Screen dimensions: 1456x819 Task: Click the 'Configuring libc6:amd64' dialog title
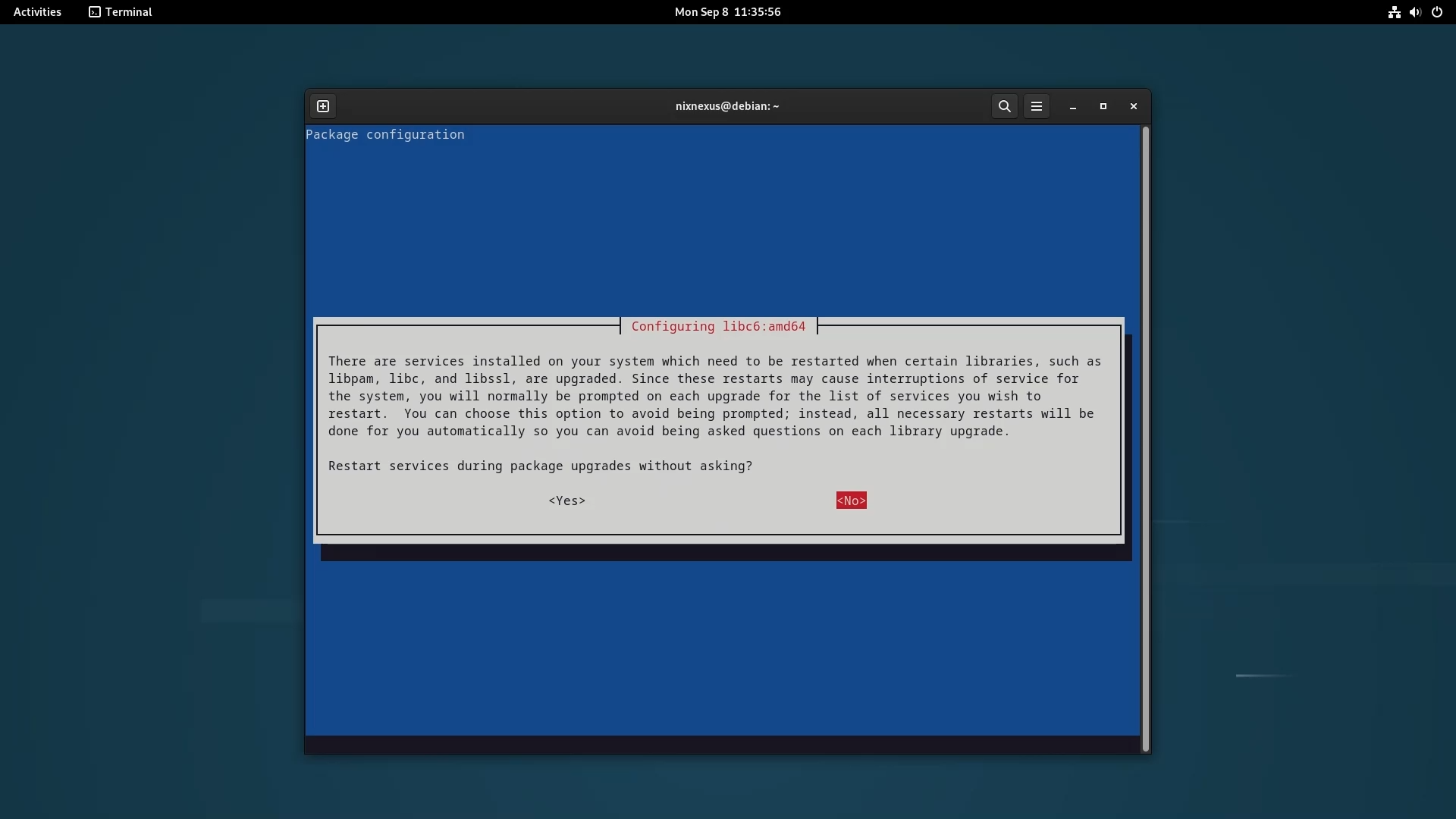[718, 326]
